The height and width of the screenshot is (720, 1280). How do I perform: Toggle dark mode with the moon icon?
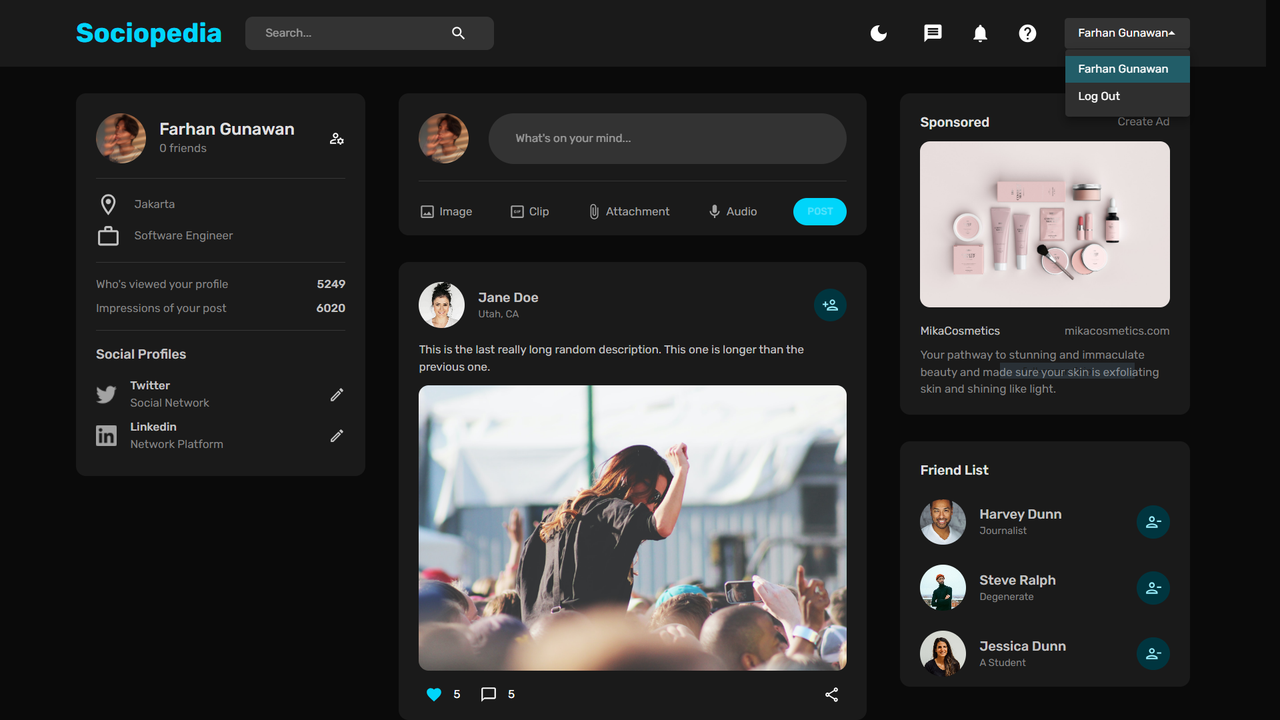point(878,33)
